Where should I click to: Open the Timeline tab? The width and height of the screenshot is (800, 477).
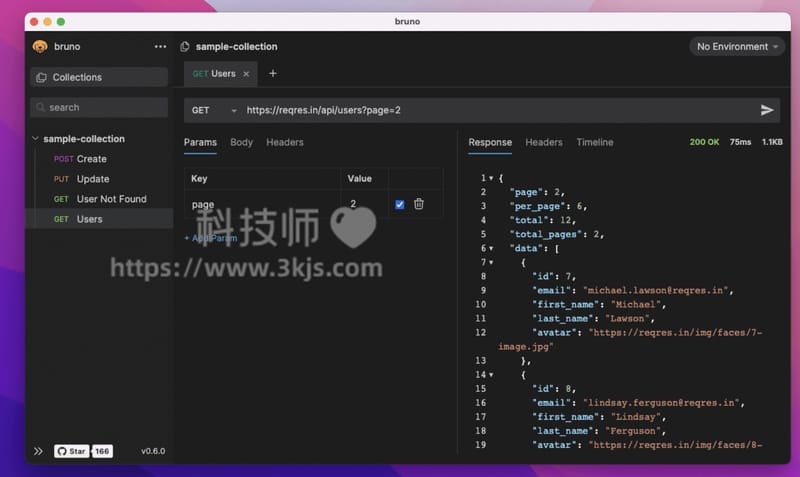pos(595,142)
